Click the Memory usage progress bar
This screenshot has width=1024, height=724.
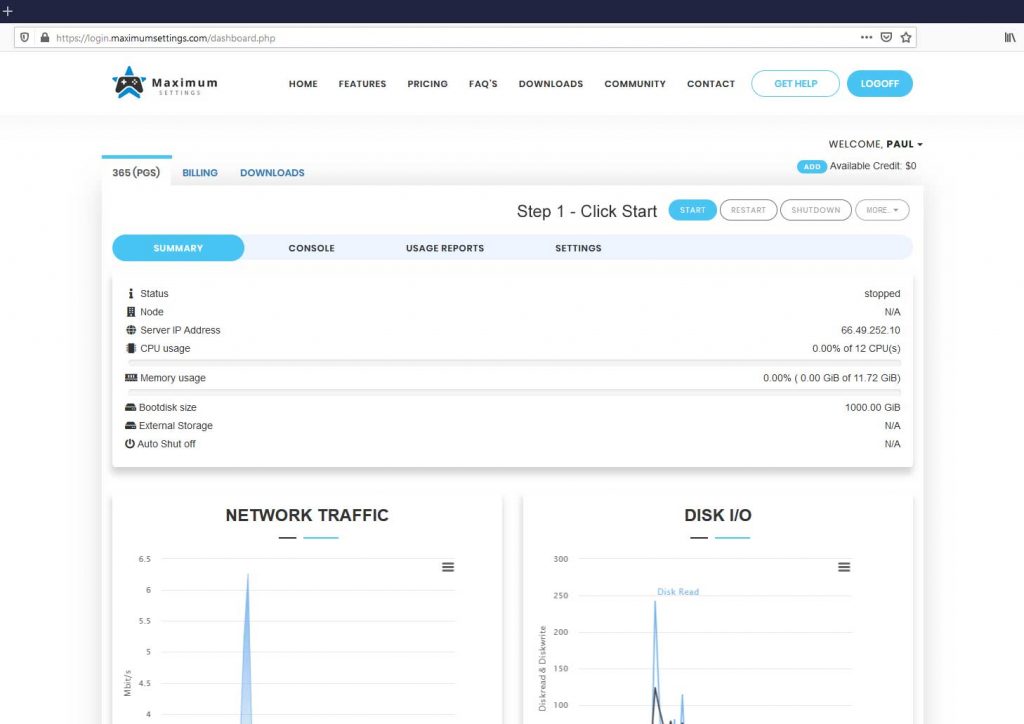[x=515, y=392]
